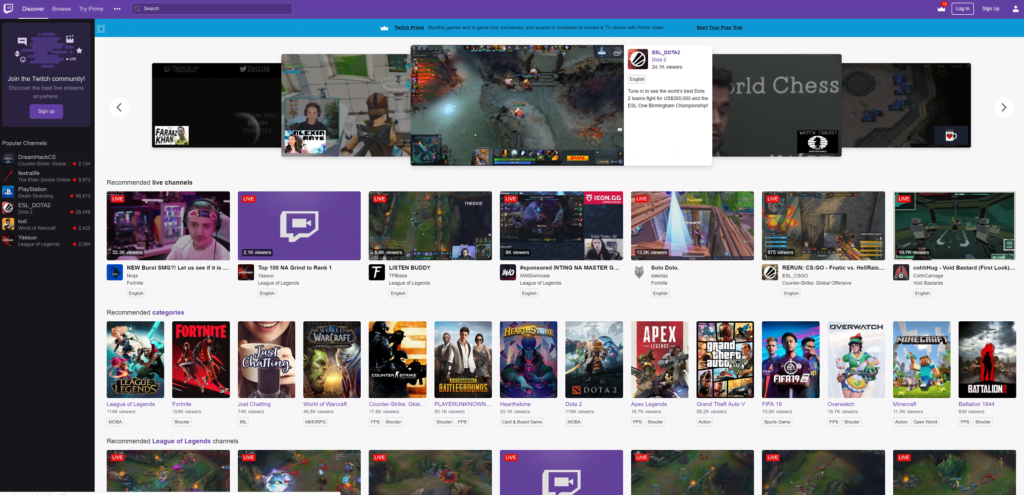Click dakotaz channel avatar icon
This screenshot has height=495, width=1024.
pos(639,272)
